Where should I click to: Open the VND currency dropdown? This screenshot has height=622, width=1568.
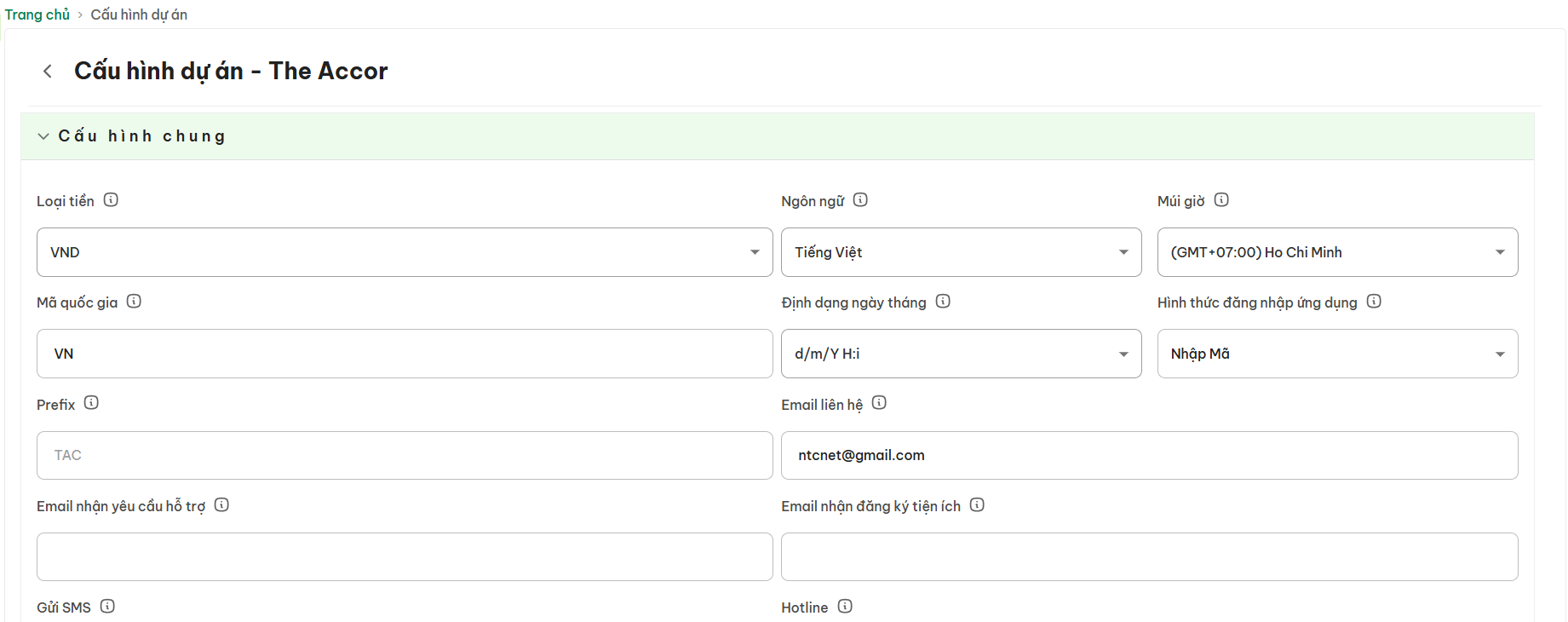click(405, 252)
